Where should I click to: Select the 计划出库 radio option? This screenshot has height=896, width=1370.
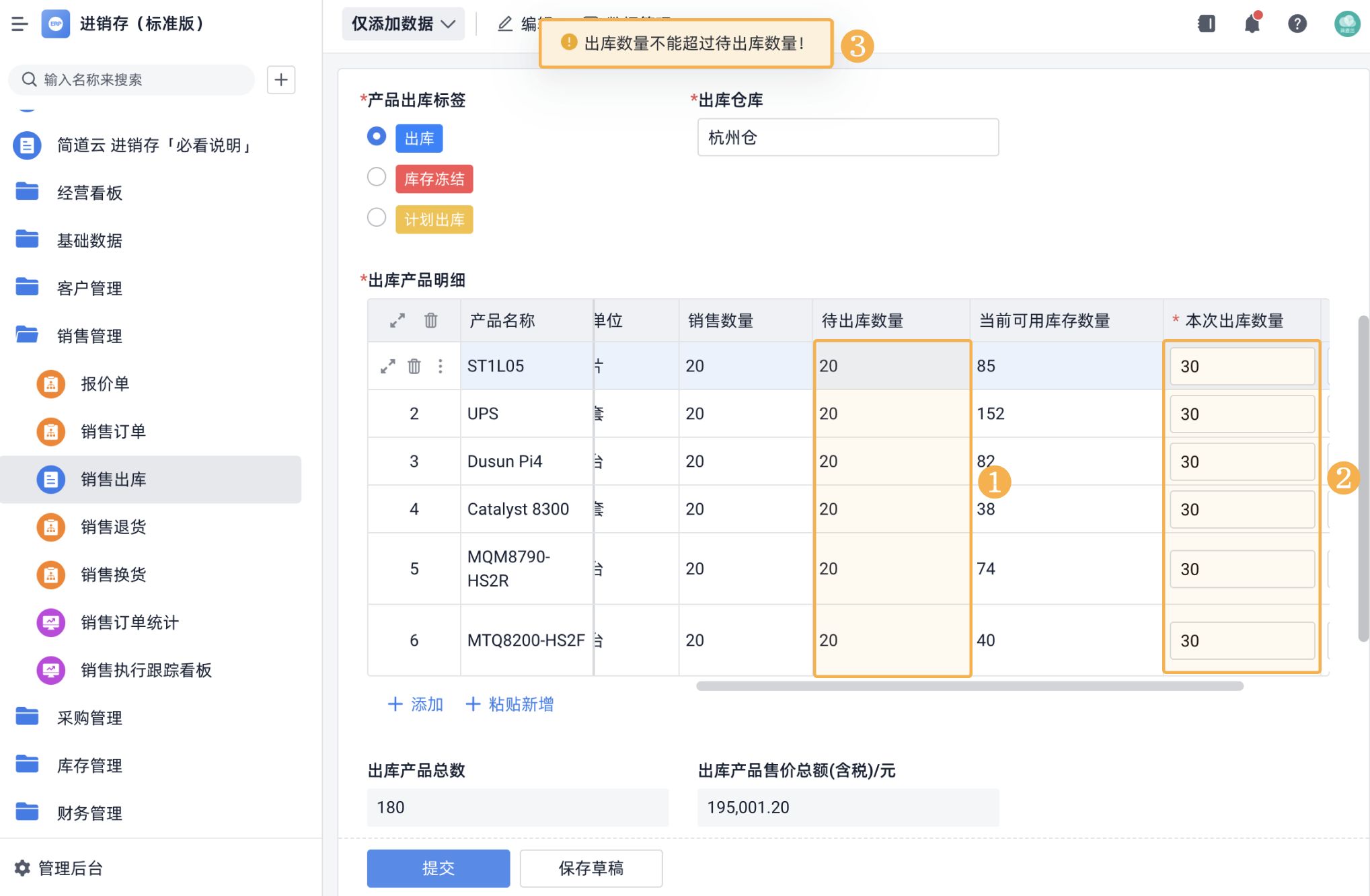click(377, 217)
